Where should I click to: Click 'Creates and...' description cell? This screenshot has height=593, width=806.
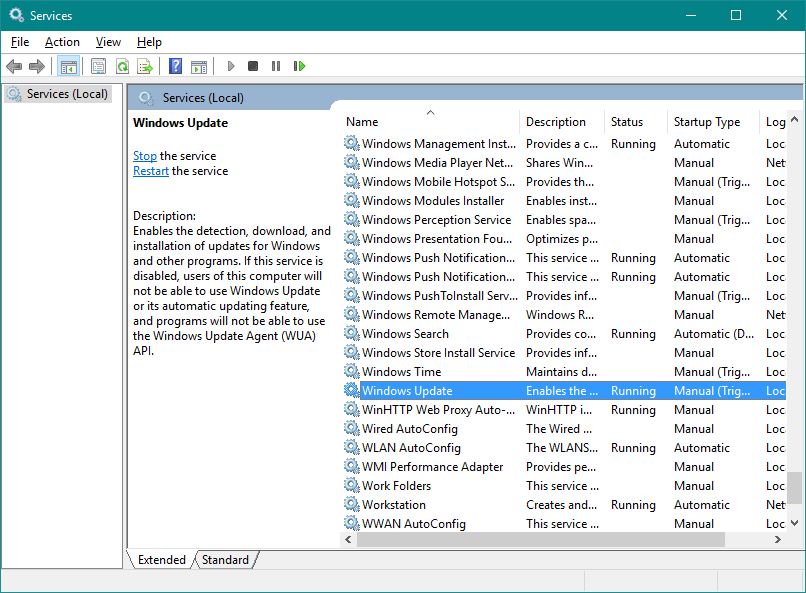click(x=561, y=505)
